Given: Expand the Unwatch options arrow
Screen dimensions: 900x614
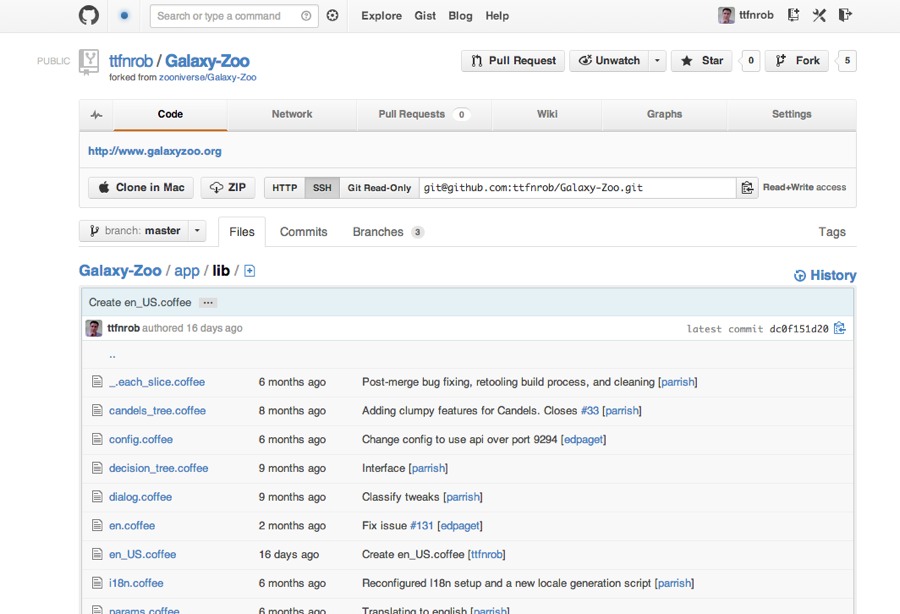Looking at the screenshot, I should [657, 61].
